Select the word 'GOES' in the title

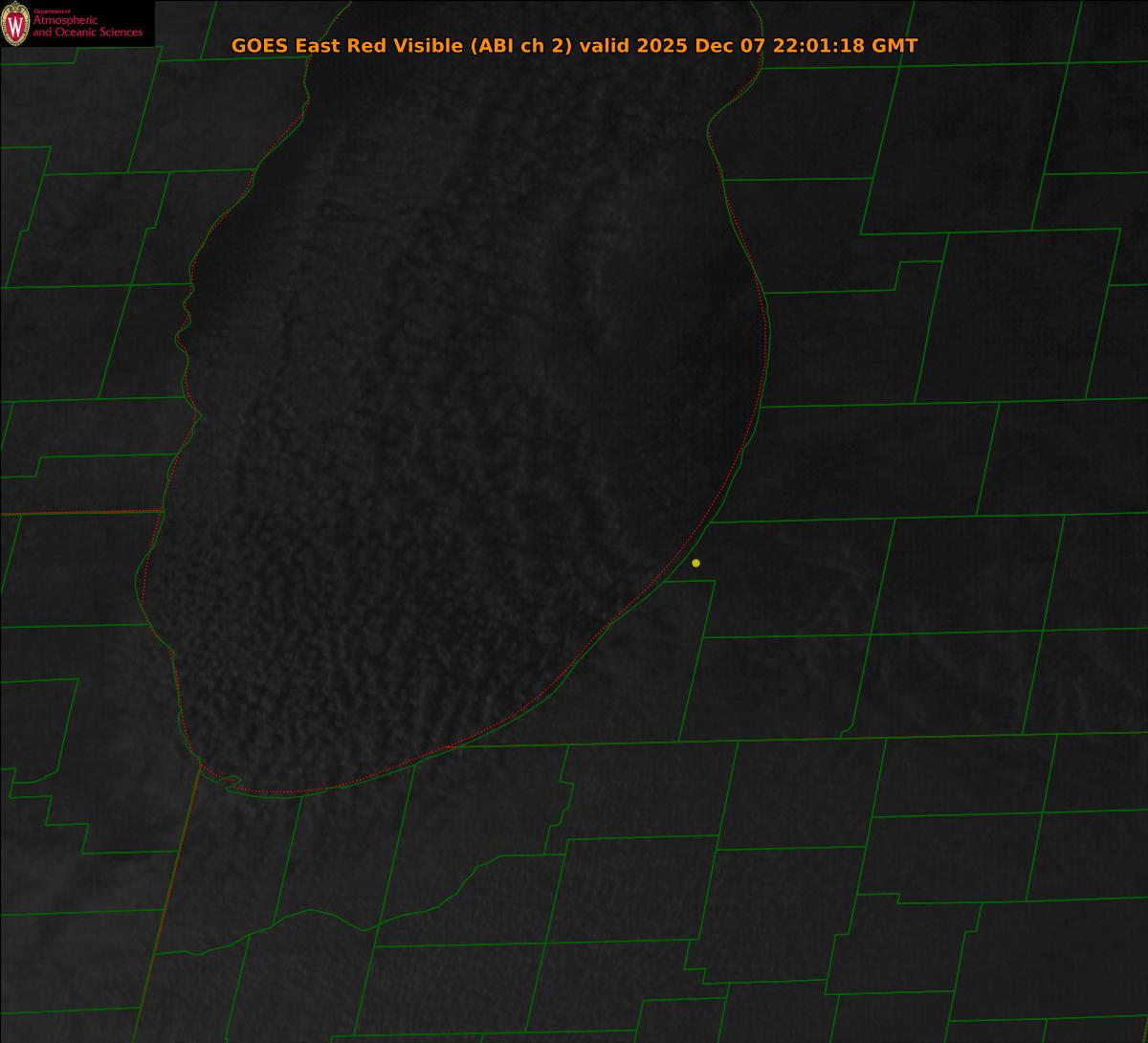pyautogui.click(x=260, y=46)
